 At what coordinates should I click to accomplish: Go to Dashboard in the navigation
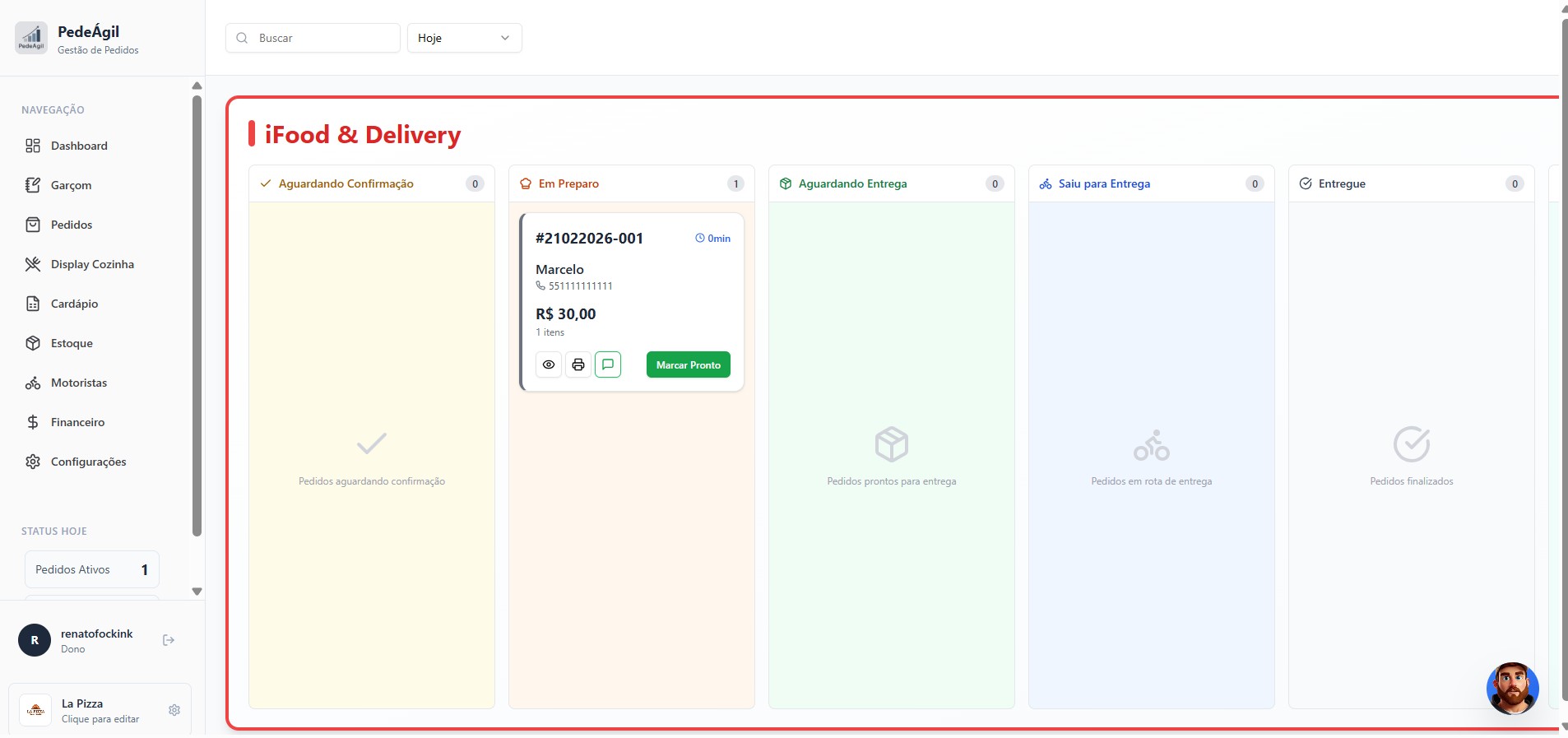[79, 146]
